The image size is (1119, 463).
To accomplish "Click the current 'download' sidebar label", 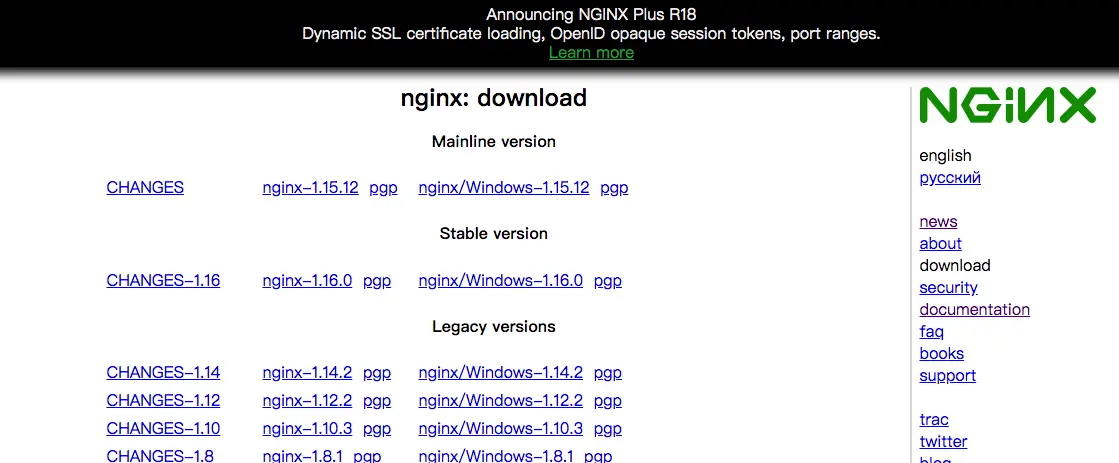I will point(955,265).
